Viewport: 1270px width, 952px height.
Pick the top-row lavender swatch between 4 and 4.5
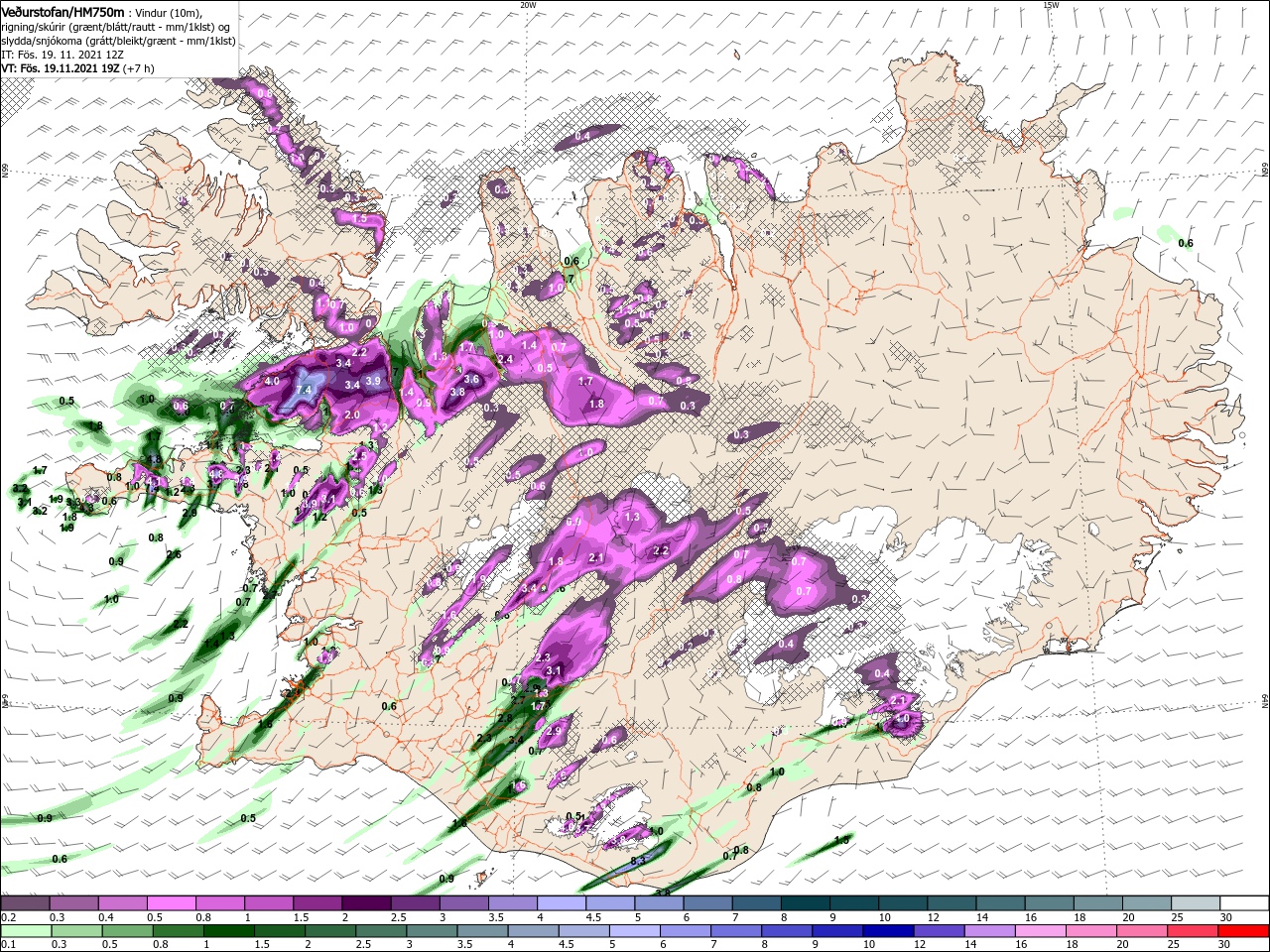pos(562,903)
